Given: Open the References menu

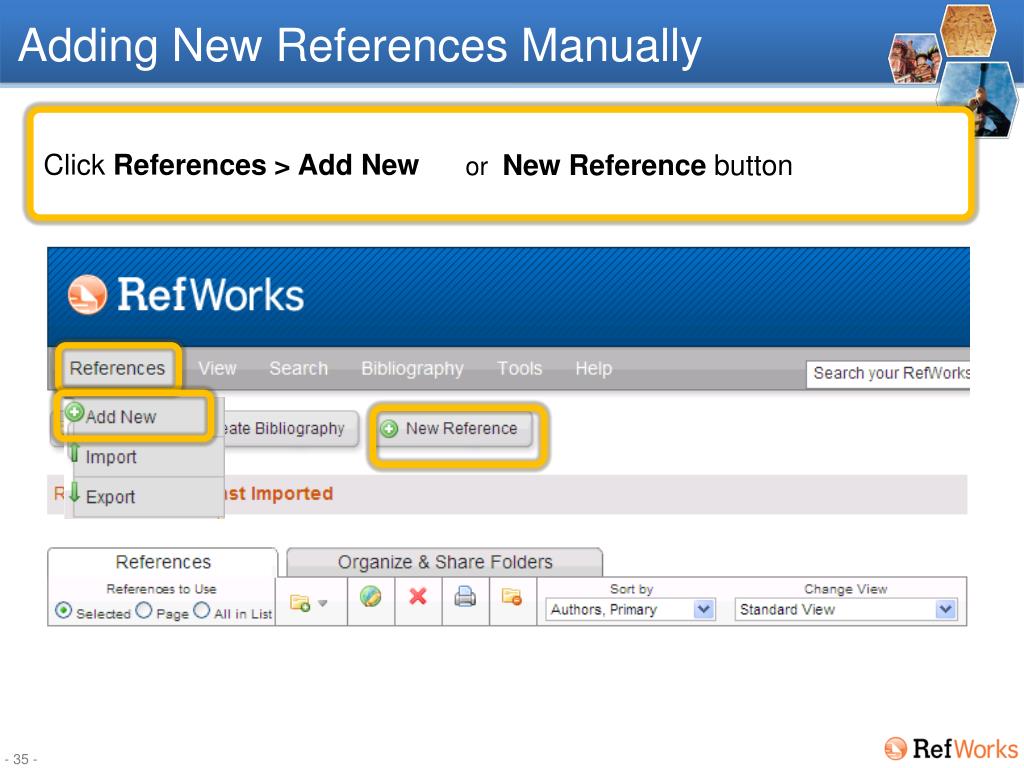Looking at the screenshot, I should (x=118, y=368).
